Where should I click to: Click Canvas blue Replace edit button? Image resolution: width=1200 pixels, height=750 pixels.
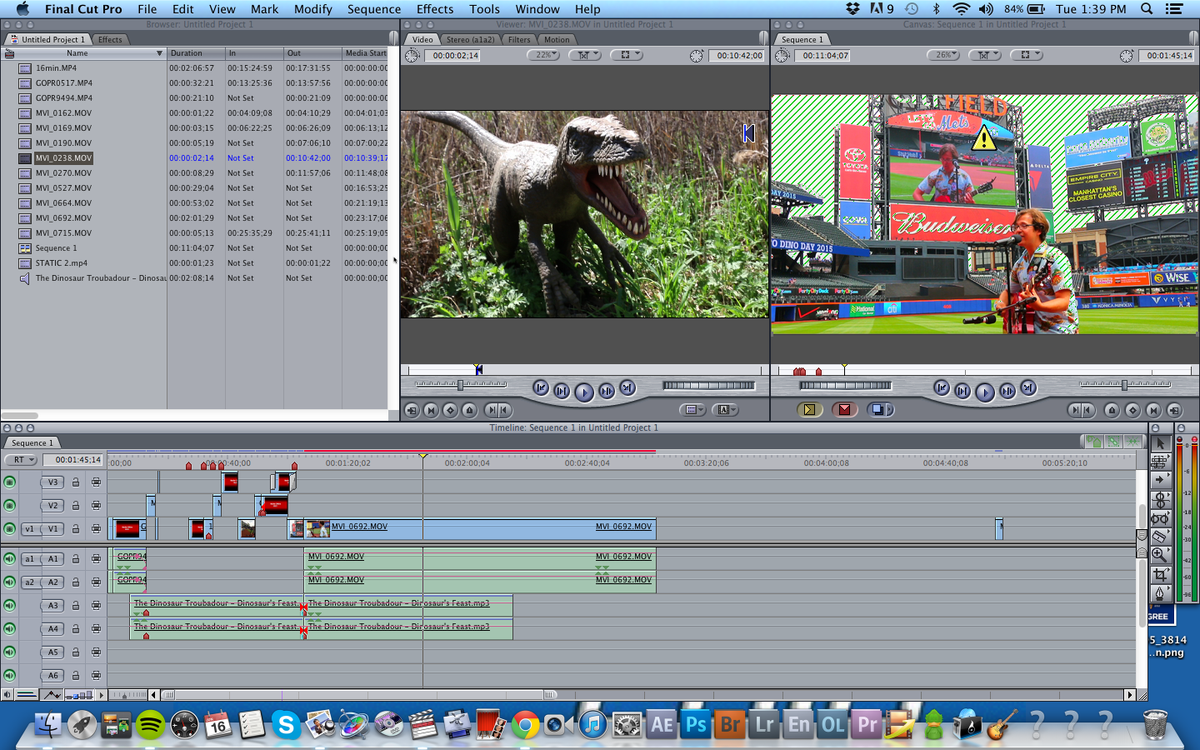878,410
